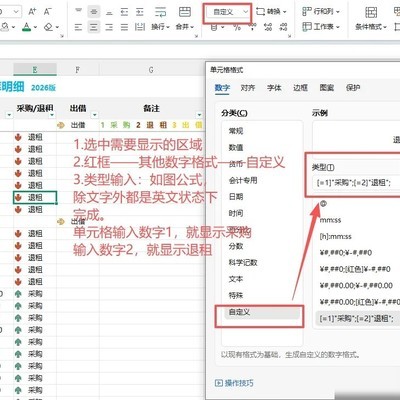Image resolution: width=400 pixels, height=400 pixels.
Task: Select 分数 category
Action: 236,246
